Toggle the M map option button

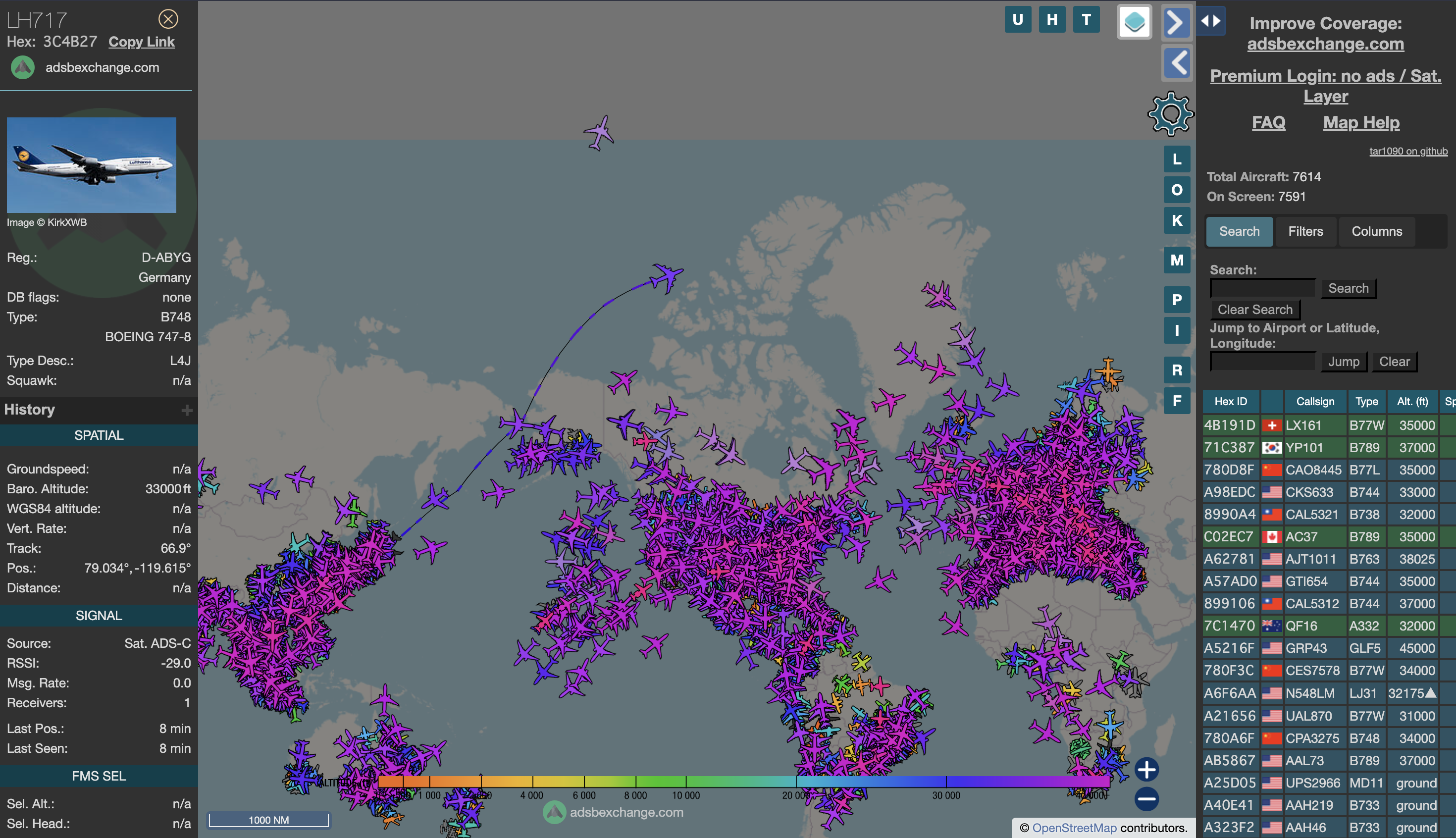tap(1177, 260)
